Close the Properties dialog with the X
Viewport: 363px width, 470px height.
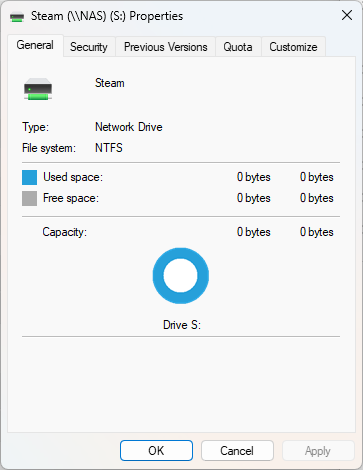coord(347,15)
